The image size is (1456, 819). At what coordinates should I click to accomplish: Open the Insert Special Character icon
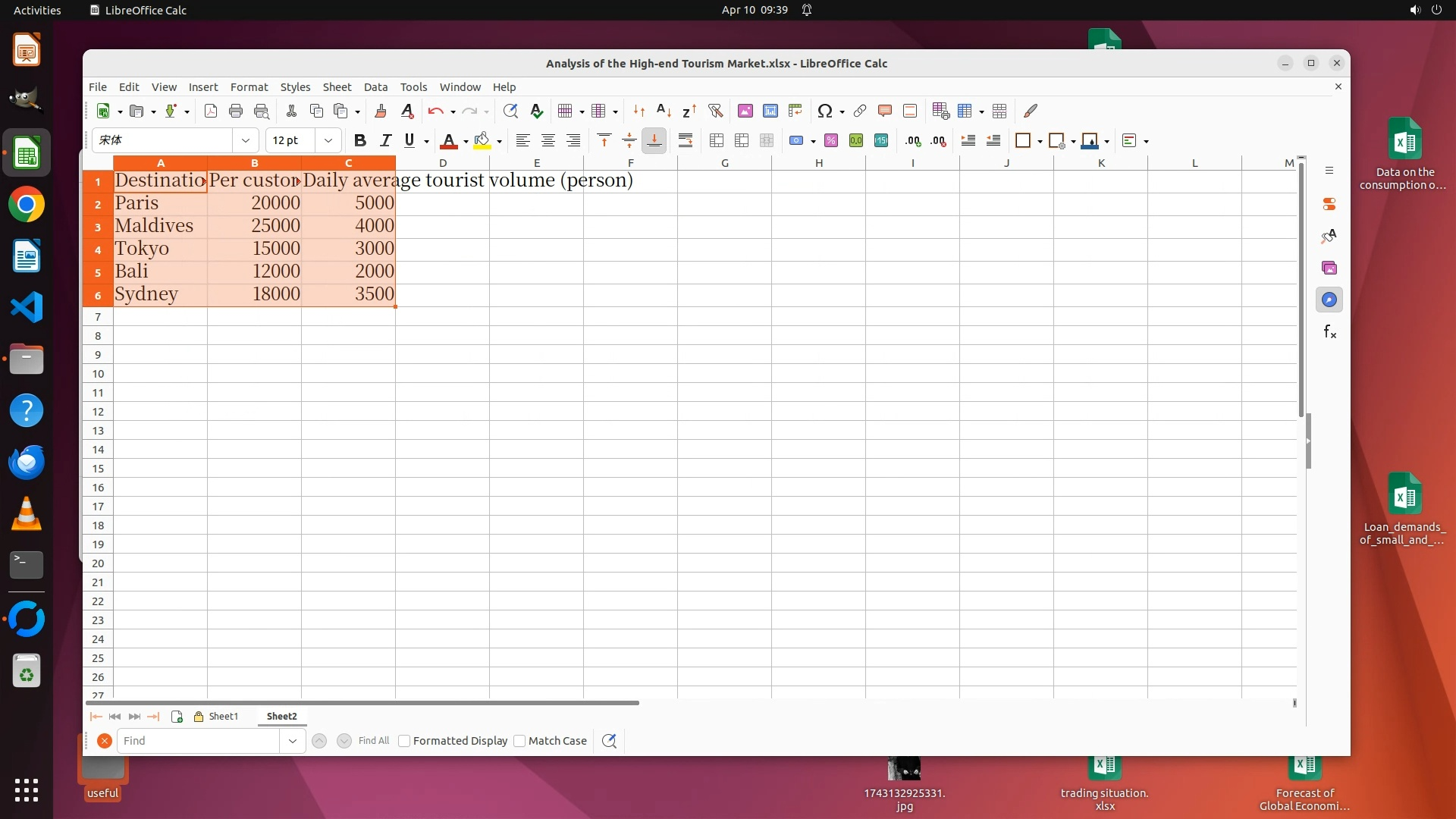[825, 111]
